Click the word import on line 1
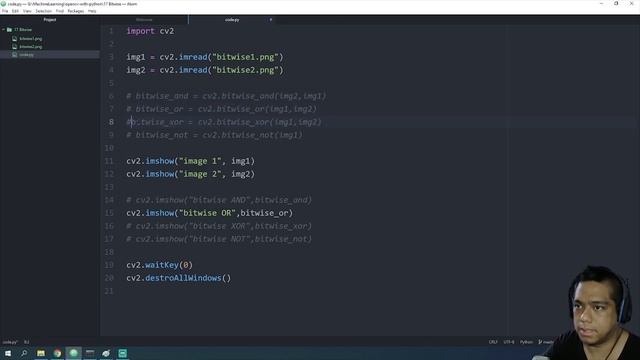The image size is (640, 360). pos(140,31)
